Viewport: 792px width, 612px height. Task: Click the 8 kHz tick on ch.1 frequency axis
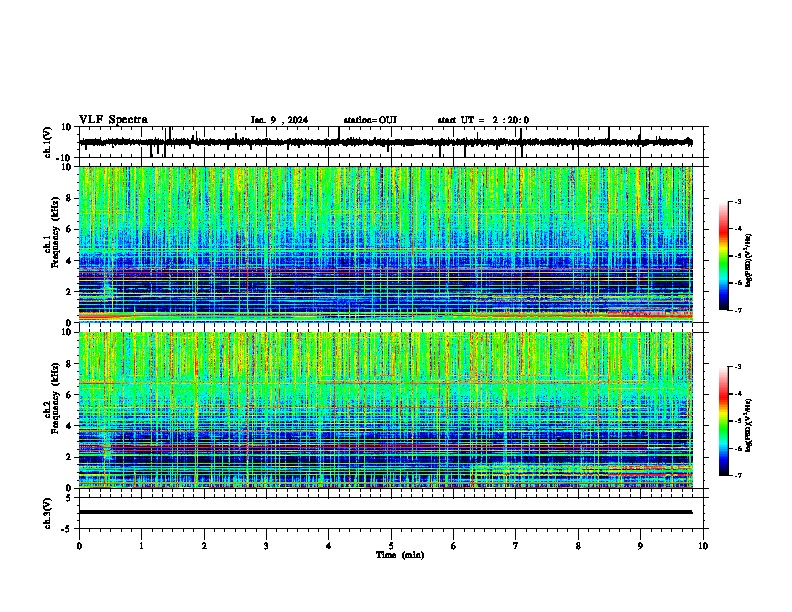tap(69, 198)
